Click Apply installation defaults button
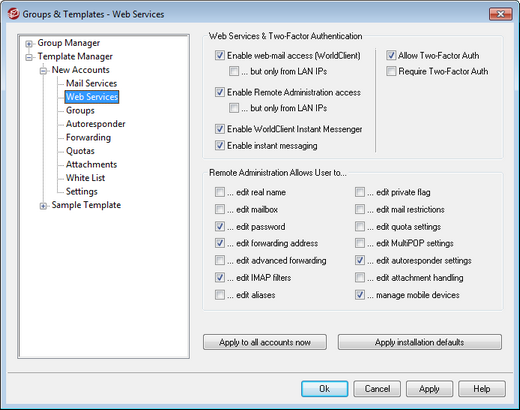The image size is (520, 410). pyautogui.click(x=420, y=342)
